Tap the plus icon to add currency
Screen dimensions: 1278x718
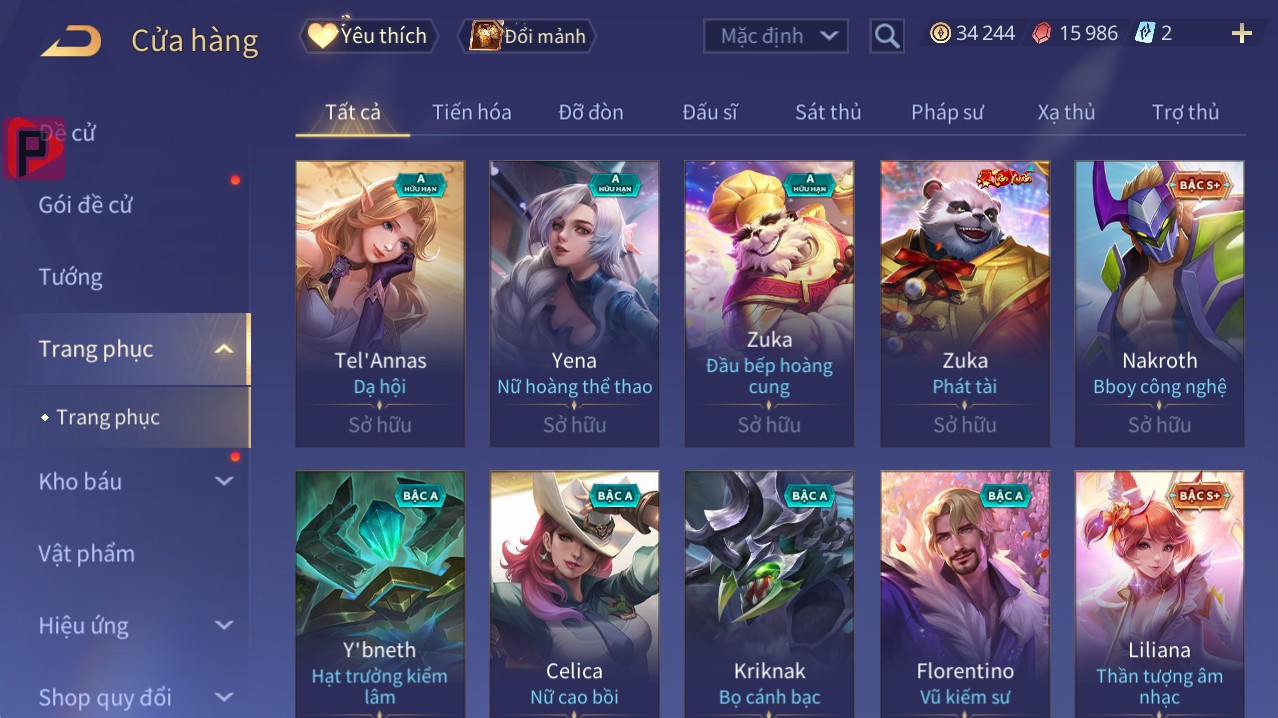[1242, 34]
